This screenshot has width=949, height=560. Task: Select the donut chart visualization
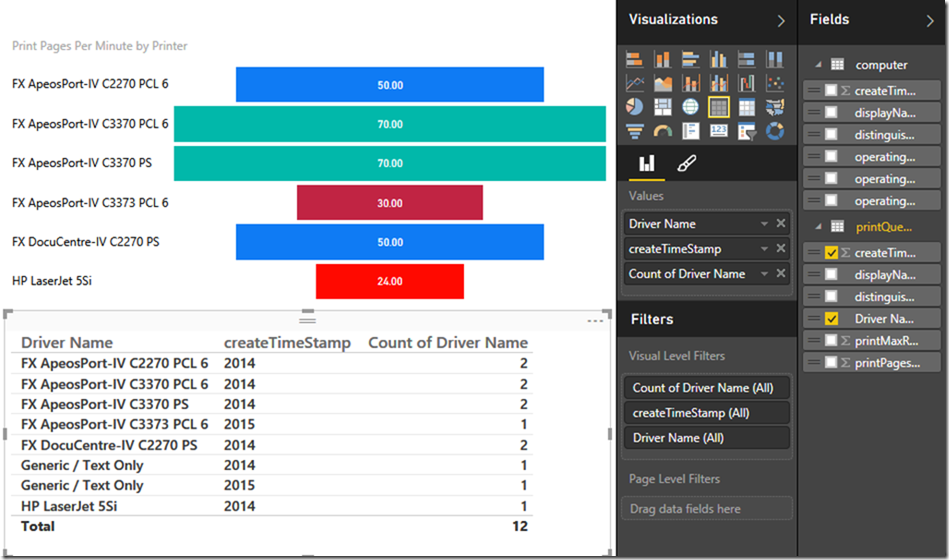tap(775, 131)
